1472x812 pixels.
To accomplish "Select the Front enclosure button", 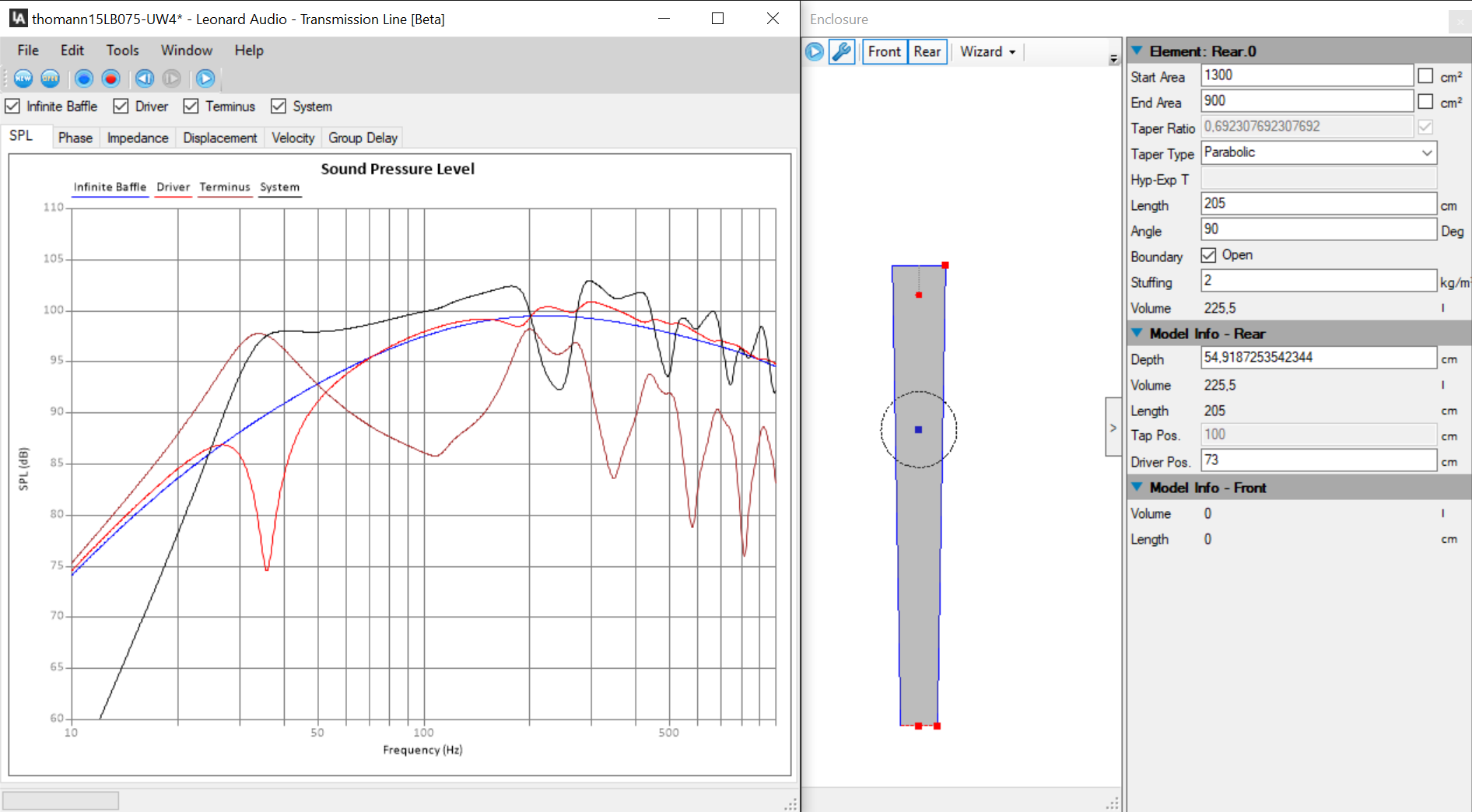I will (x=884, y=52).
